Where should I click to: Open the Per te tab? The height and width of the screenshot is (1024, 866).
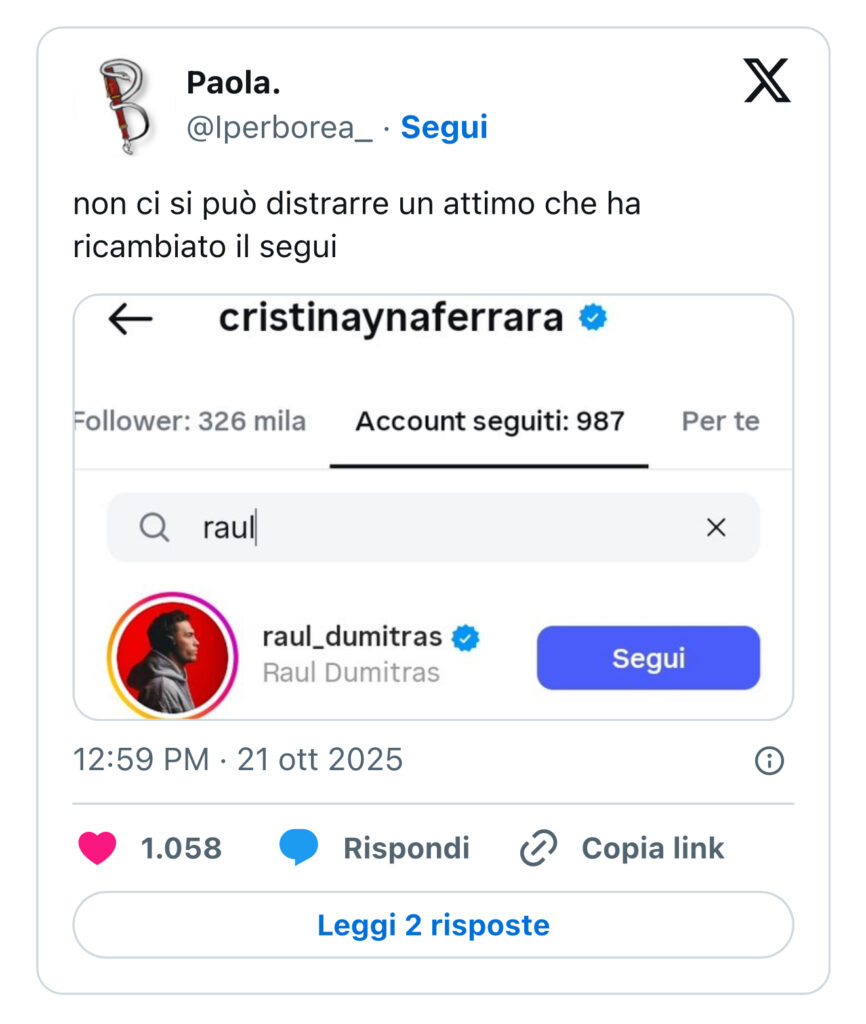click(720, 421)
